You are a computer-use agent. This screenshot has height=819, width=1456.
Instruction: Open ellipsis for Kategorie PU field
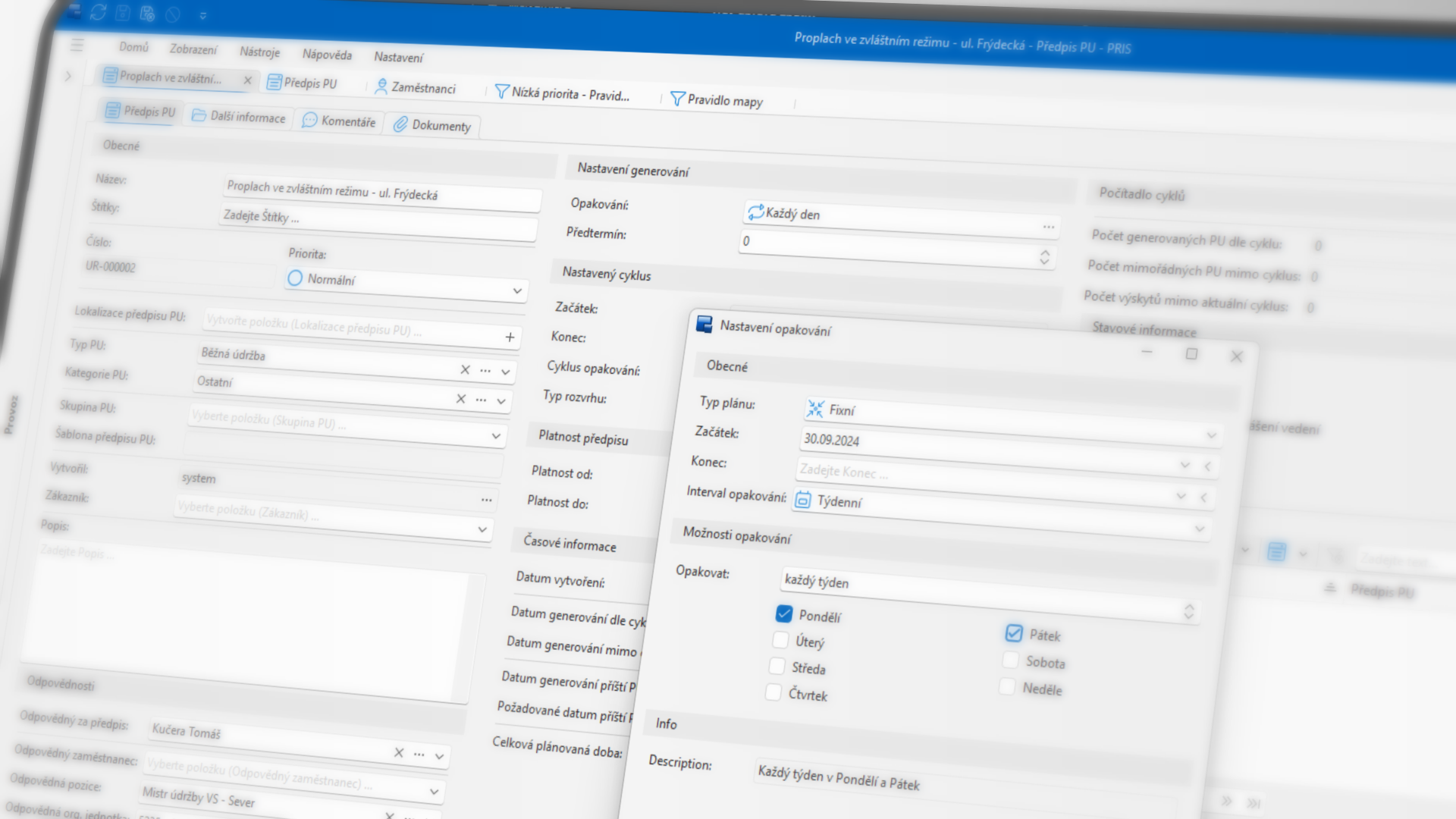pos(481,400)
